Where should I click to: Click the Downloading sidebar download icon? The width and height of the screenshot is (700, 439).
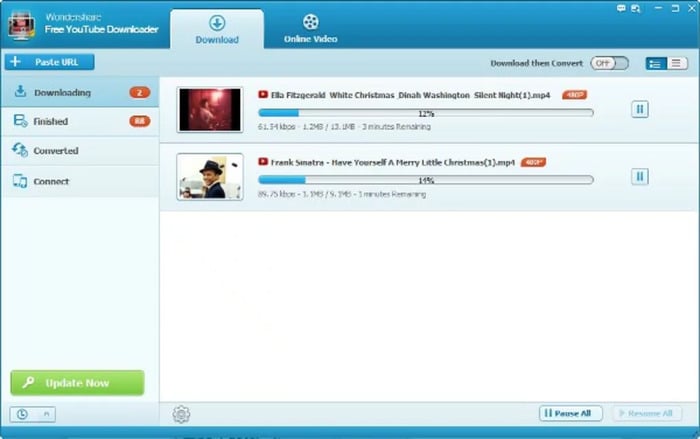tap(20, 92)
